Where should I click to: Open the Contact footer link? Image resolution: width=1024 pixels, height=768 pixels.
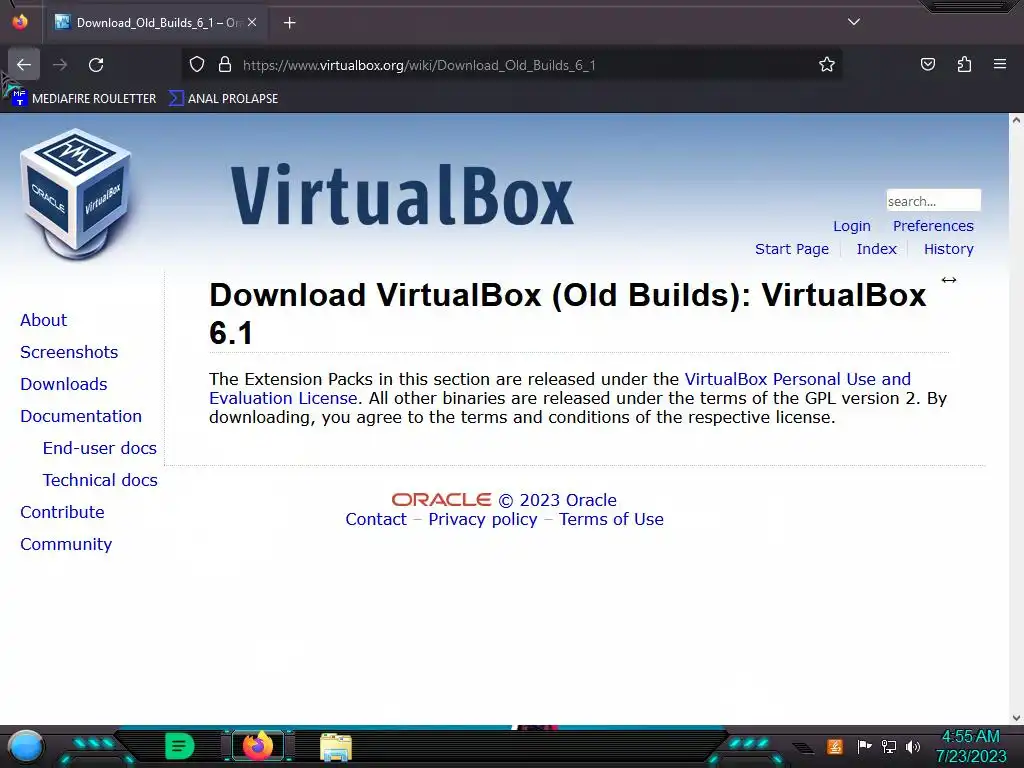pos(376,519)
